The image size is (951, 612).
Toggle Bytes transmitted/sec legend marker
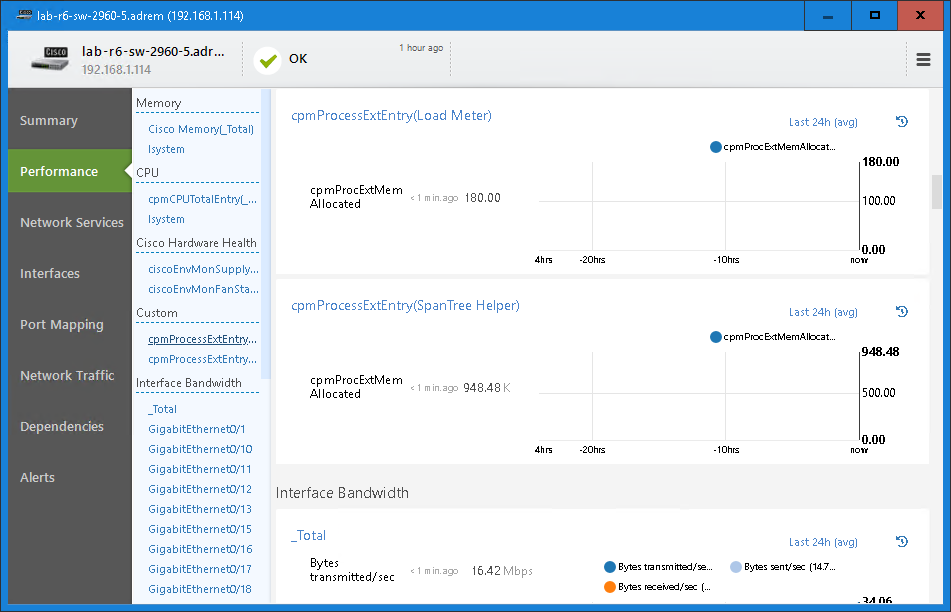(610, 567)
